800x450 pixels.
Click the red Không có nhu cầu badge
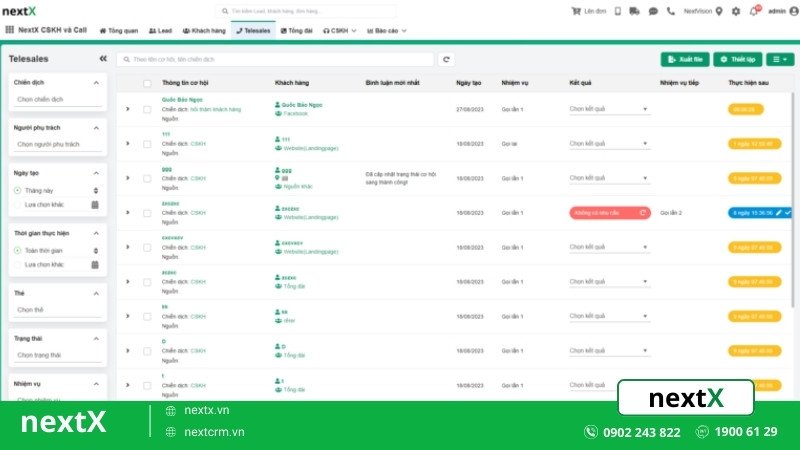click(610, 213)
